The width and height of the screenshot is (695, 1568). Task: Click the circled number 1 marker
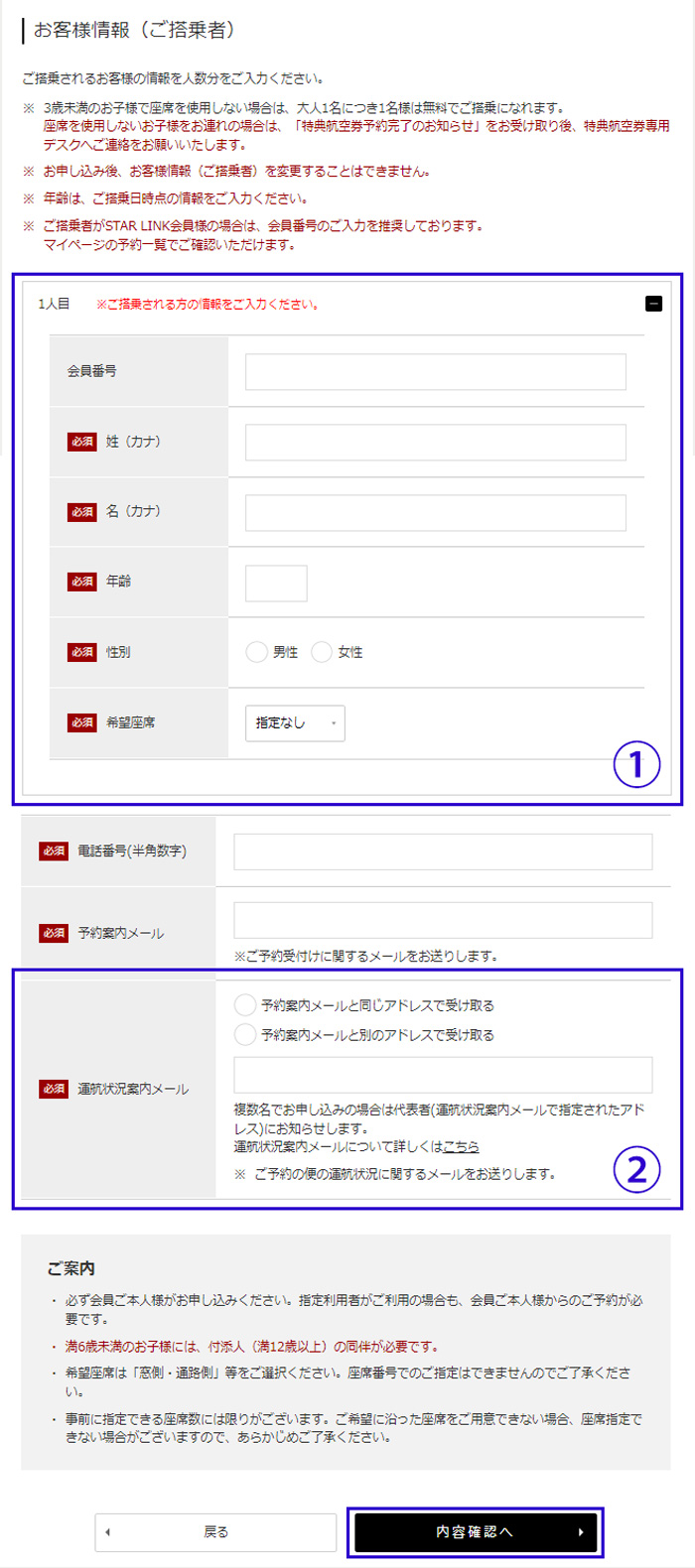pyautogui.click(x=636, y=765)
